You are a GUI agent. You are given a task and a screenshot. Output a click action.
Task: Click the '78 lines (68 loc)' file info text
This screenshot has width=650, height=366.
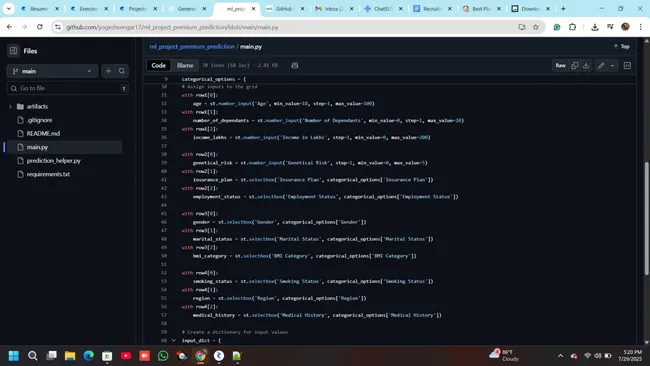point(240,65)
